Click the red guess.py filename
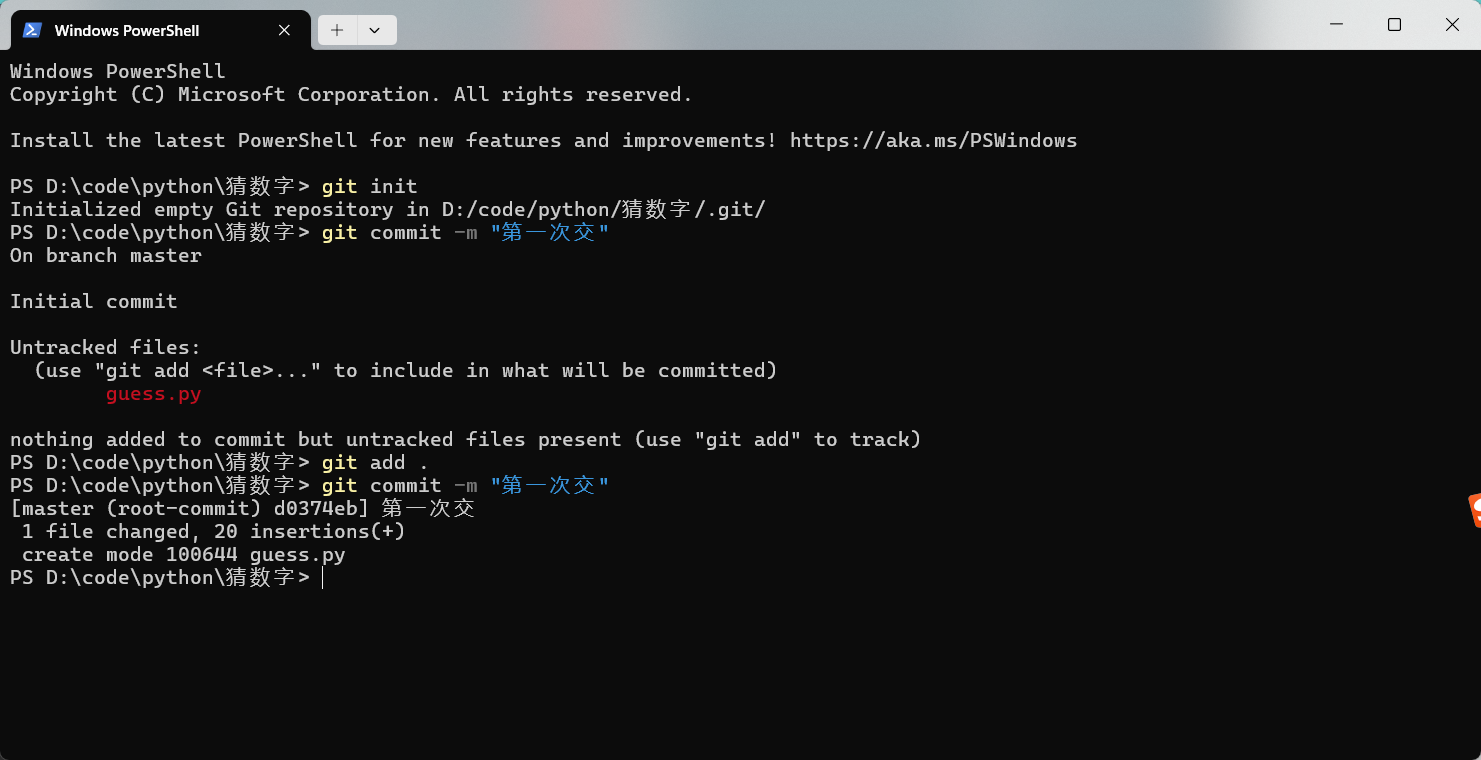Screen dimensions: 1481x760 [x=154, y=394]
